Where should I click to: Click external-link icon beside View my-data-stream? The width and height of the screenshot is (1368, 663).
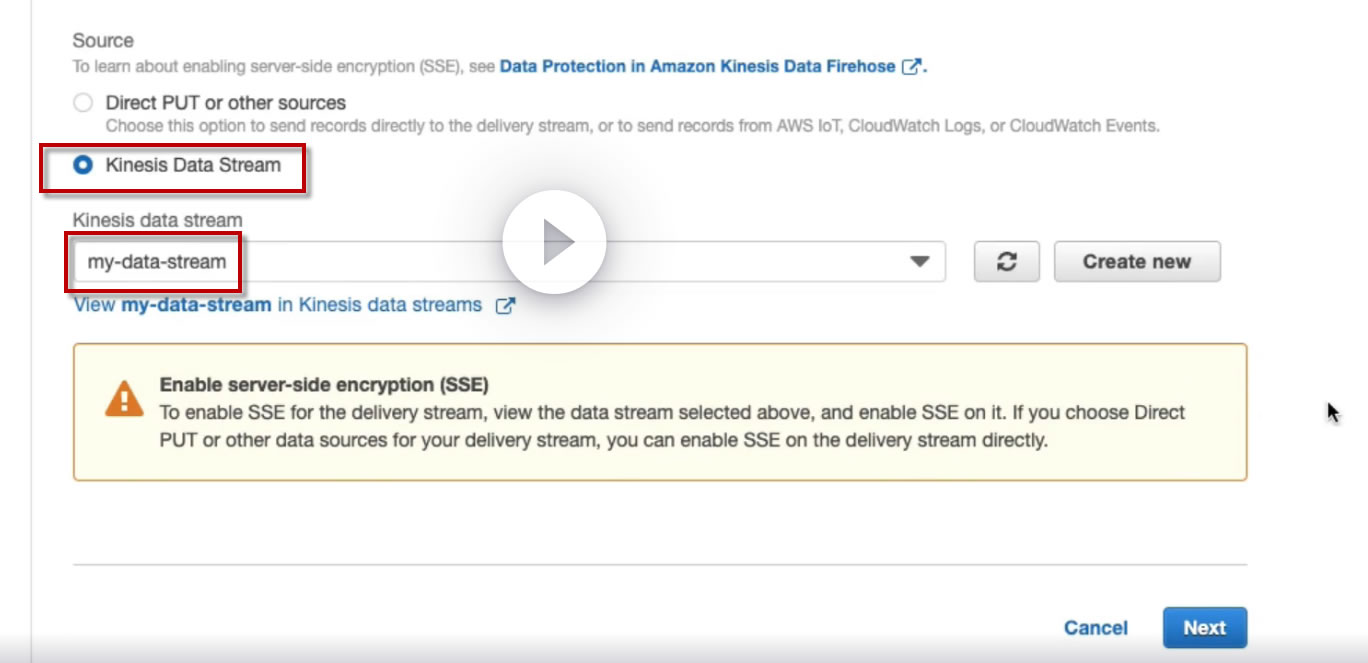tap(506, 306)
